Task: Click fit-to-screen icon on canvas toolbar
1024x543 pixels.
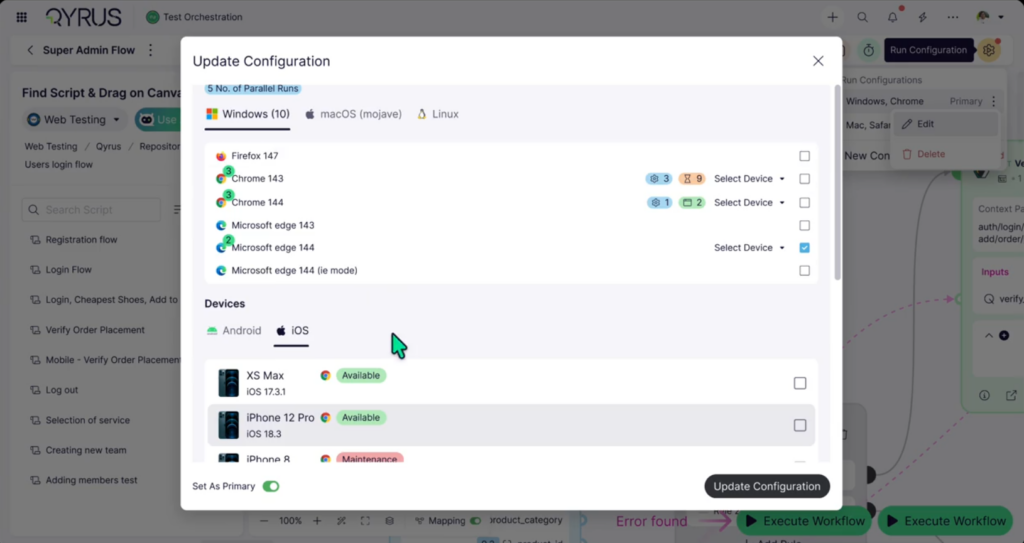Action: coord(365,521)
